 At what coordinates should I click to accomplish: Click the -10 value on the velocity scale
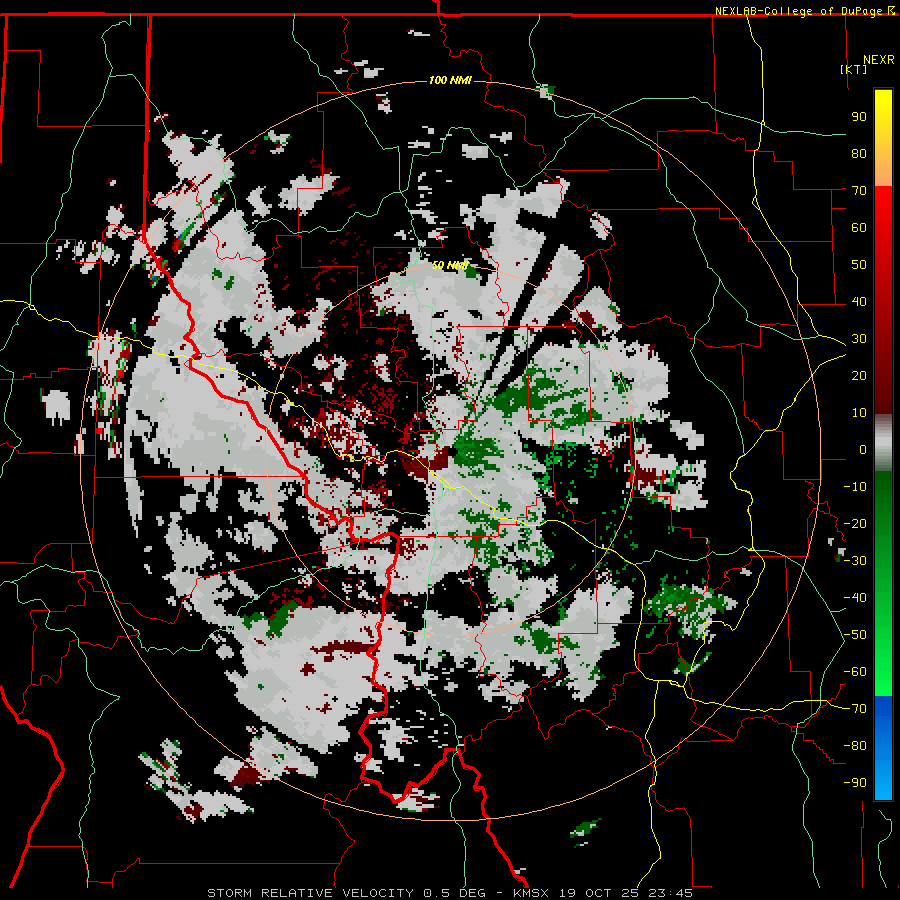point(855,487)
